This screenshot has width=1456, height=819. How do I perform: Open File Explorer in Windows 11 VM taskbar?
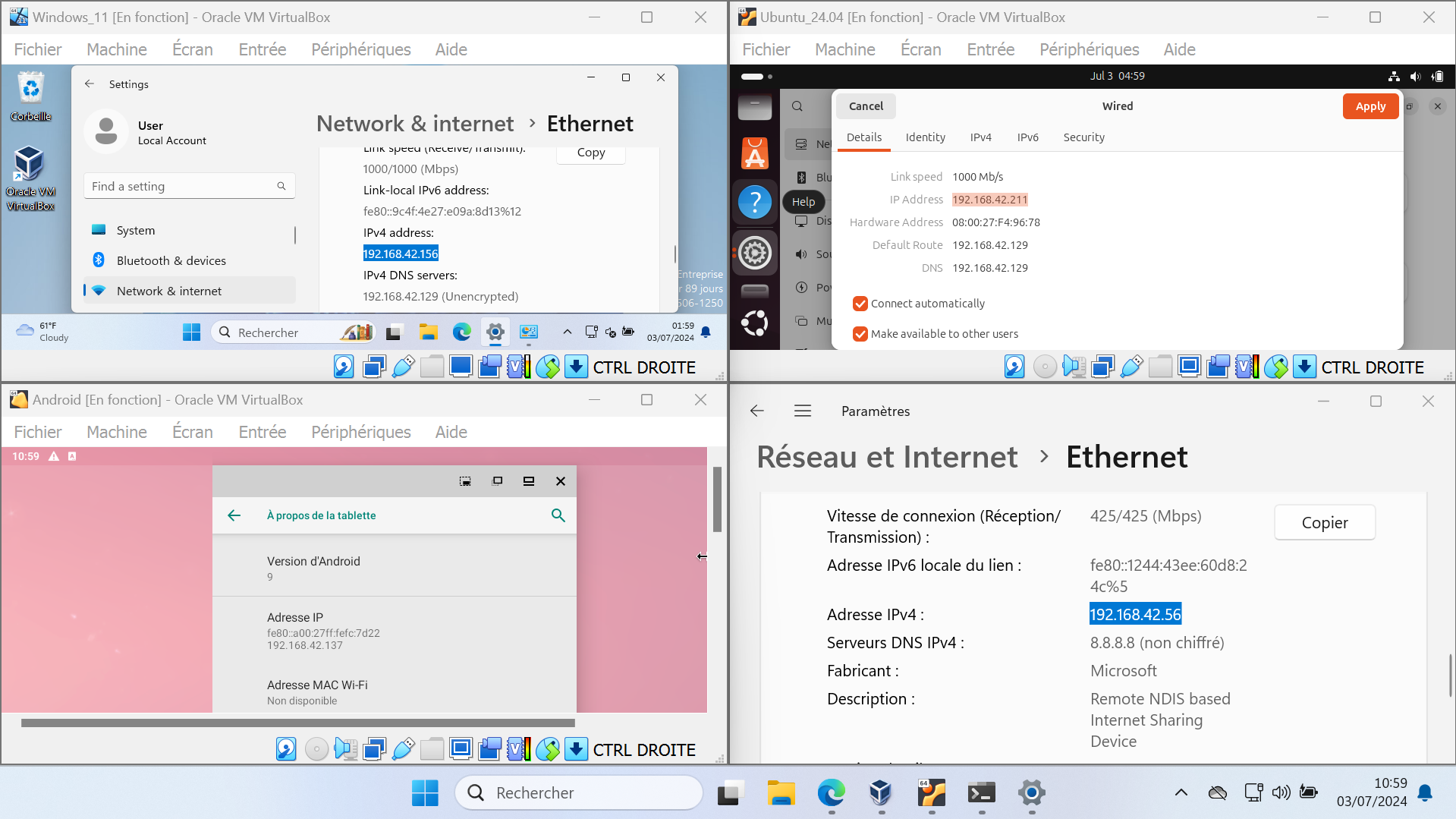pos(429,332)
